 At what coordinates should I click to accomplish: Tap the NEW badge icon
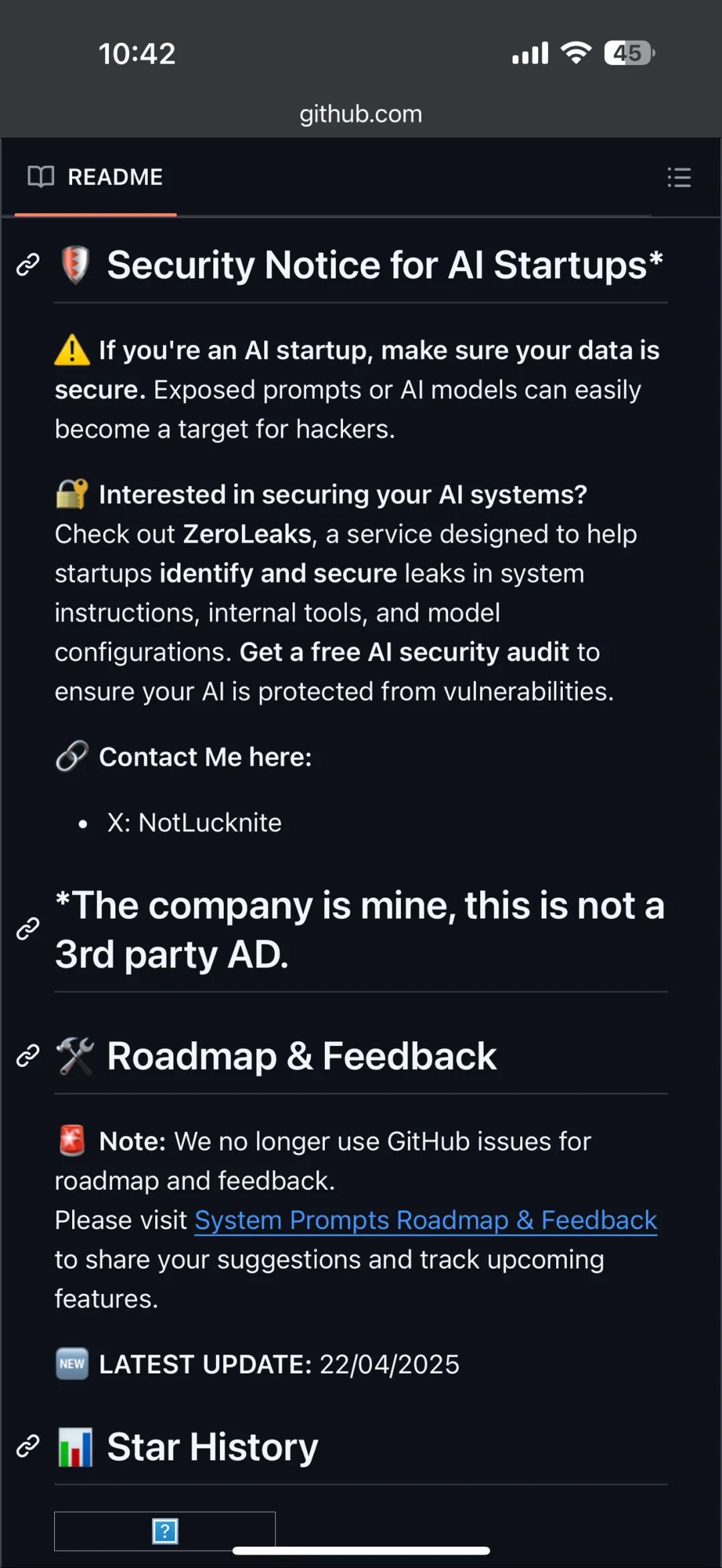point(72,1363)
